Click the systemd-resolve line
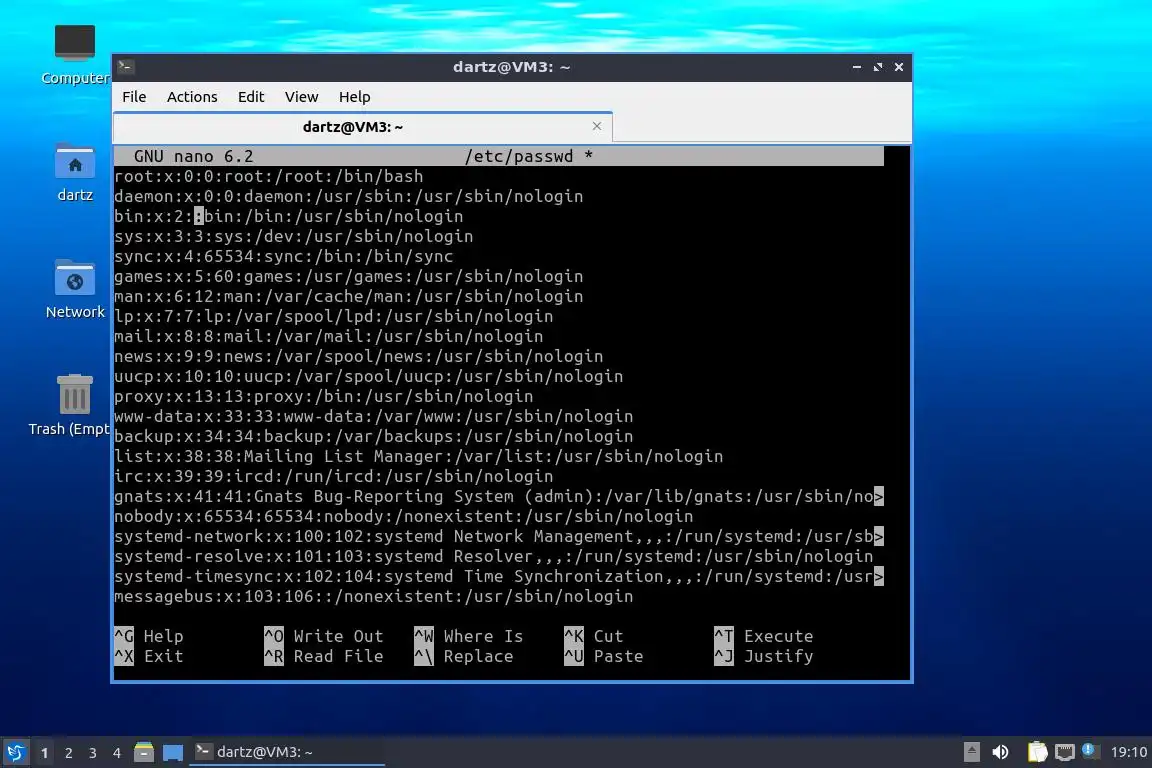This screenshot has width=1152, height=768. (494, 556)
